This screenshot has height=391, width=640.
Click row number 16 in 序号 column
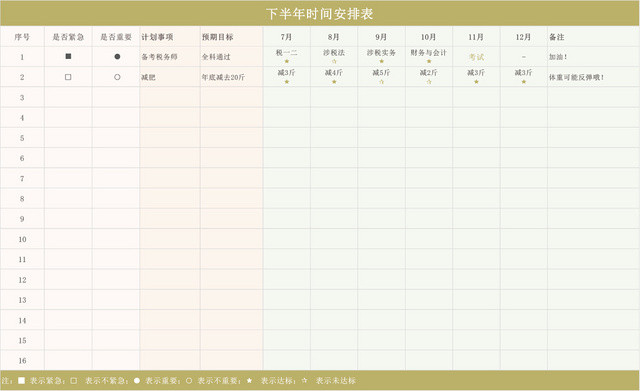pos(22,361)
